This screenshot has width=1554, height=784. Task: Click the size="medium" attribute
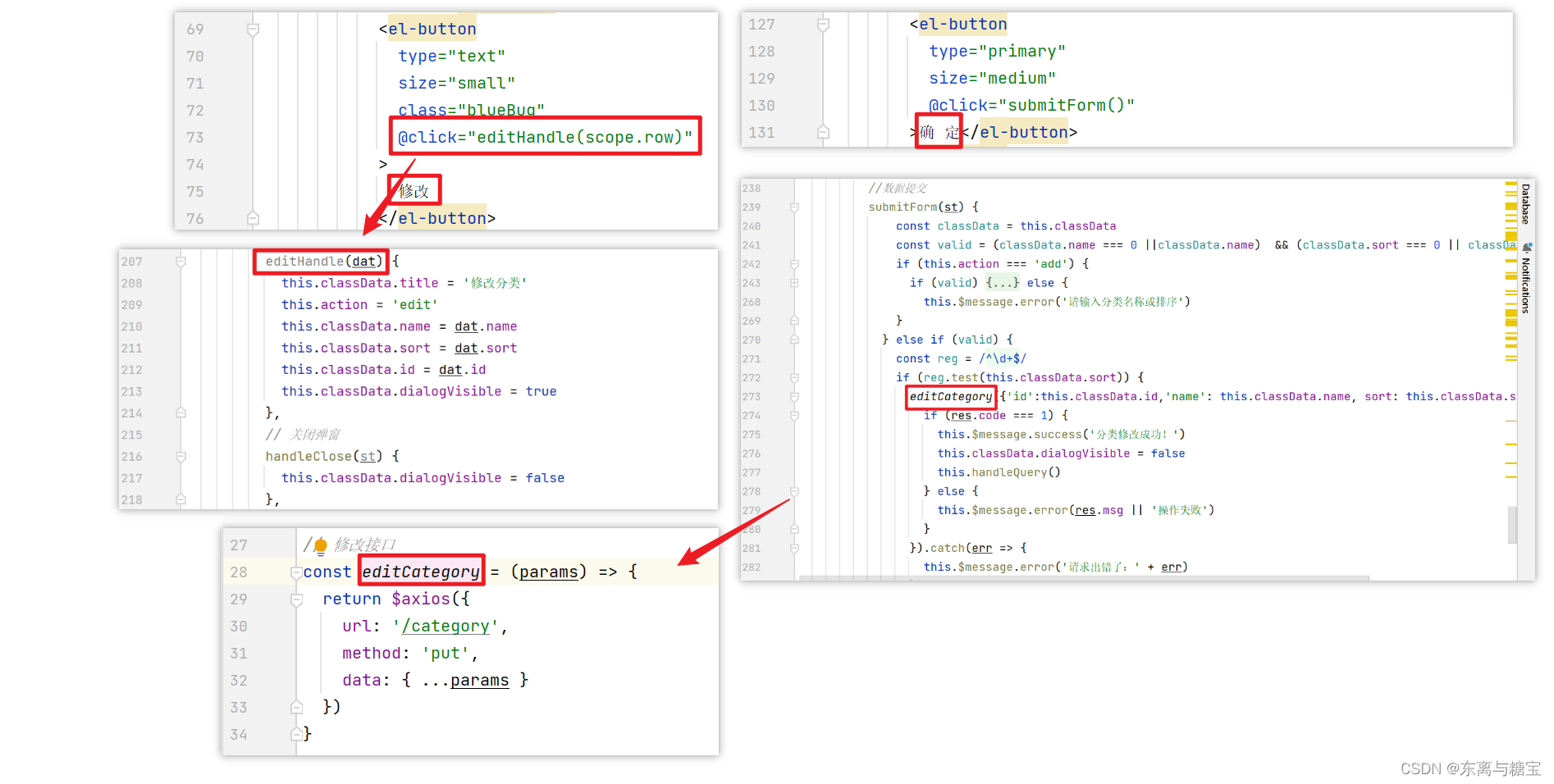(992, 78)
